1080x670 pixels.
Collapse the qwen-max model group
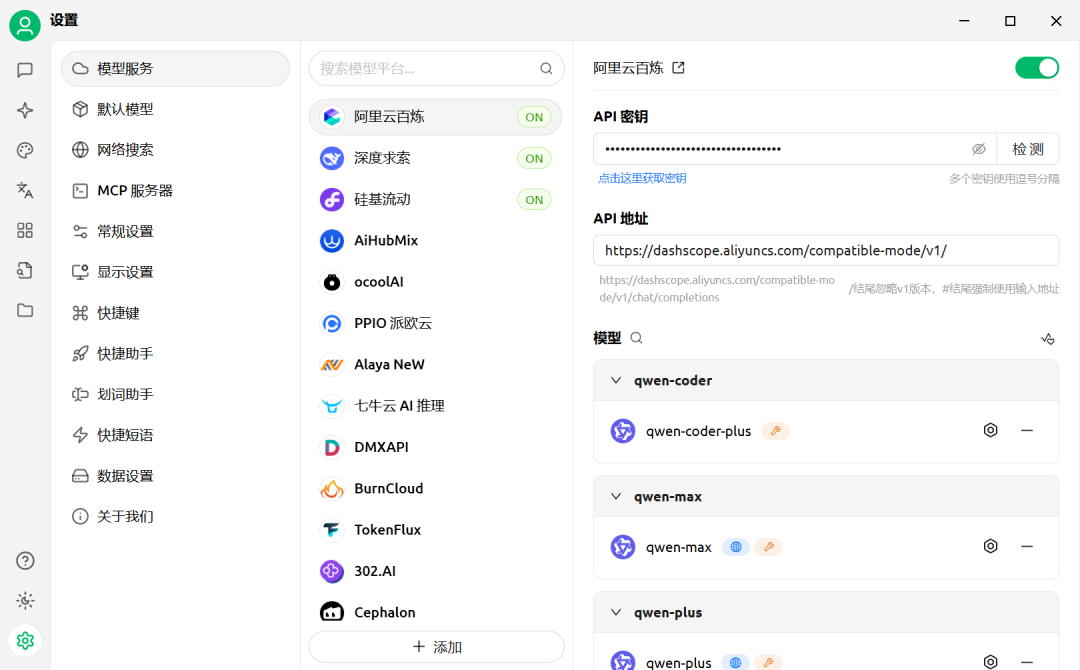[x=616, y=496]
